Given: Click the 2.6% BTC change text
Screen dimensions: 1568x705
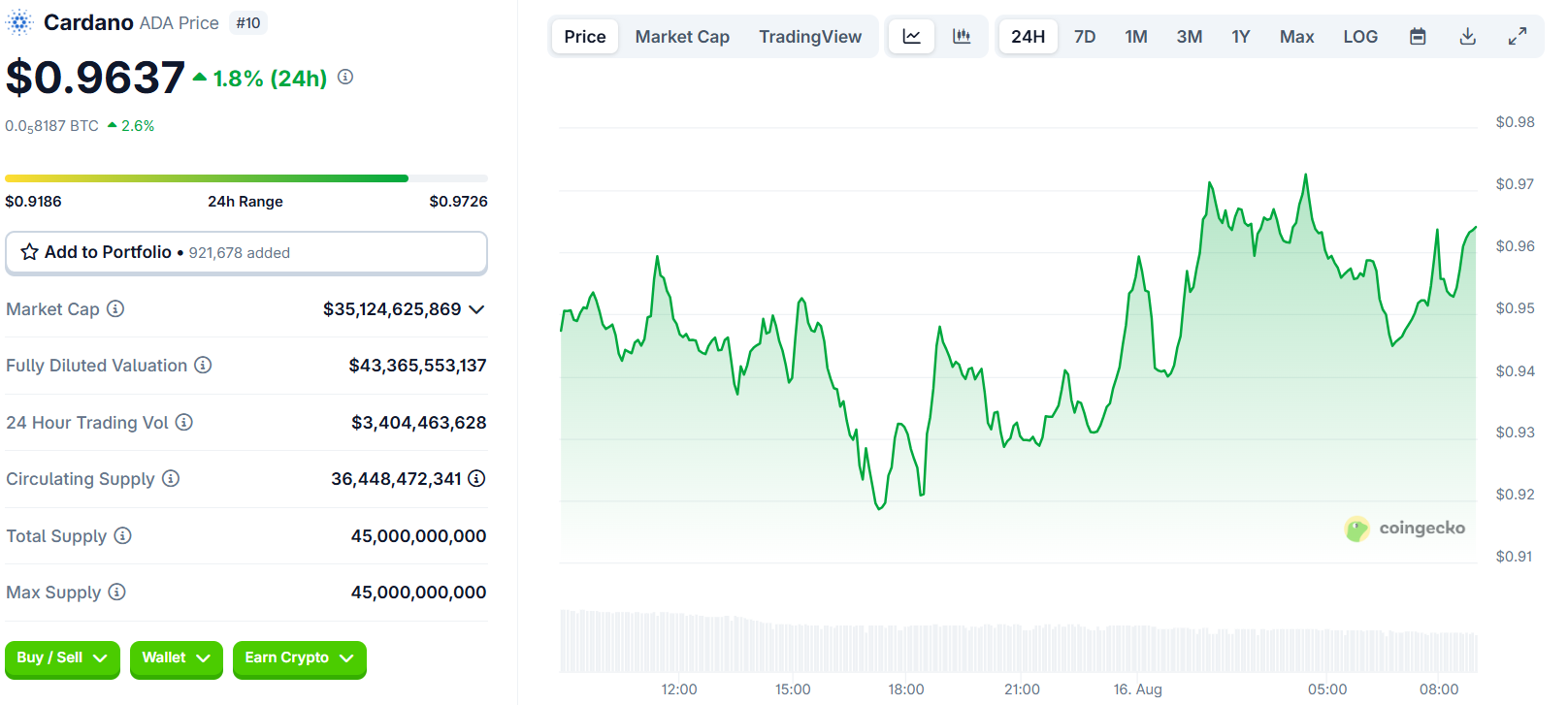Looking at the screenshot, I should click(x=138, y=126).
